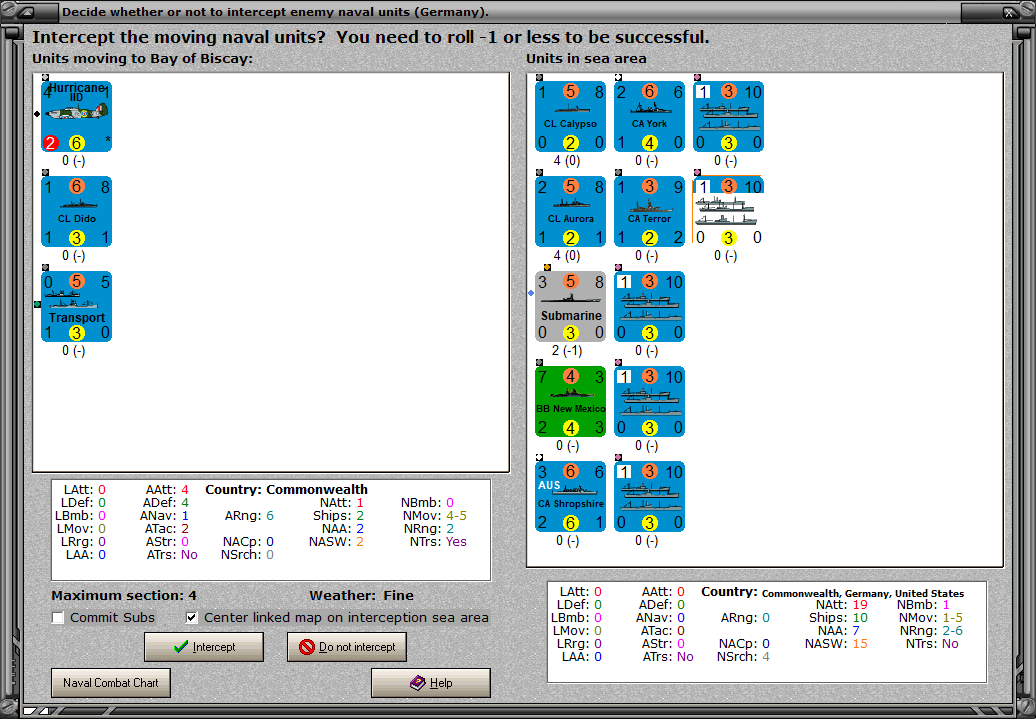Open the Naval Combat Chart
The image size is (1036, 719).
tap(110, 682)
